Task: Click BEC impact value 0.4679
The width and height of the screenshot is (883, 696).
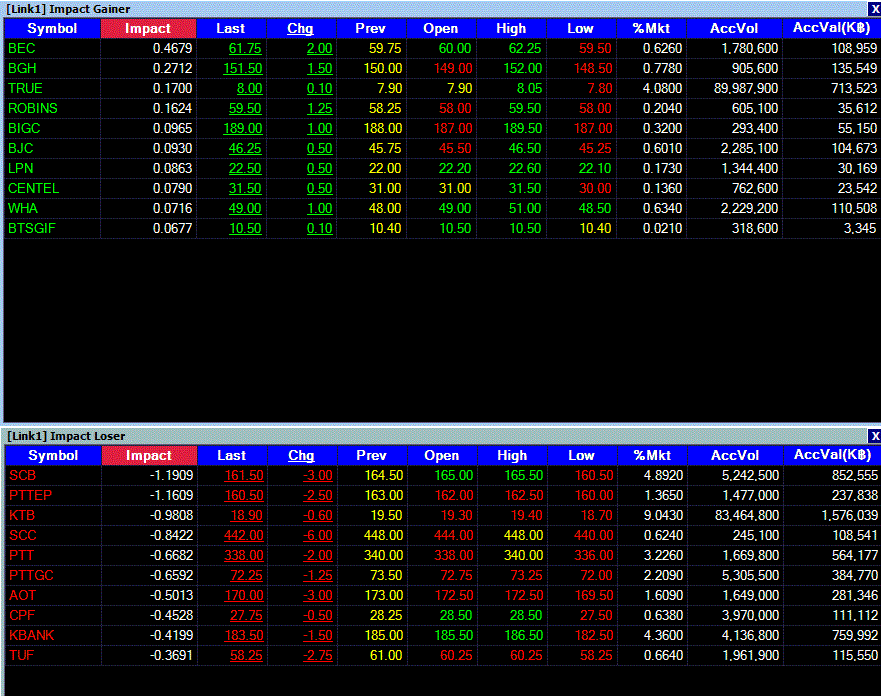Action: [172, 48]
